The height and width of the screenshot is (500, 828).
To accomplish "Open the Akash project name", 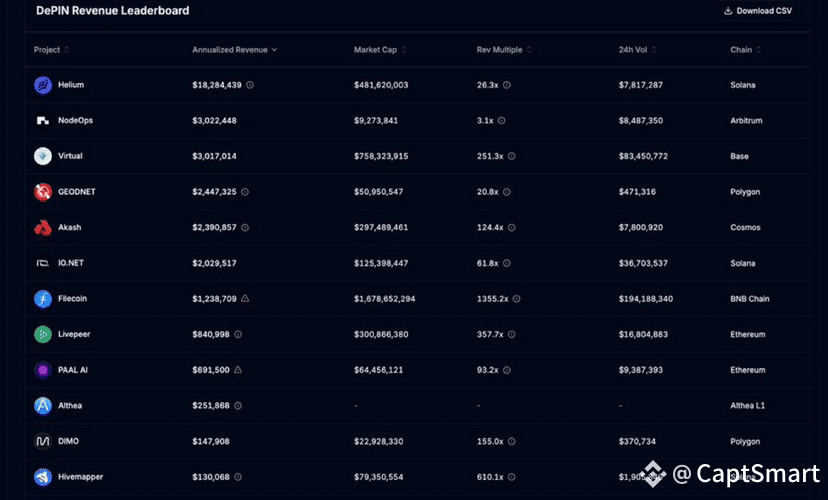I will 70,228.
